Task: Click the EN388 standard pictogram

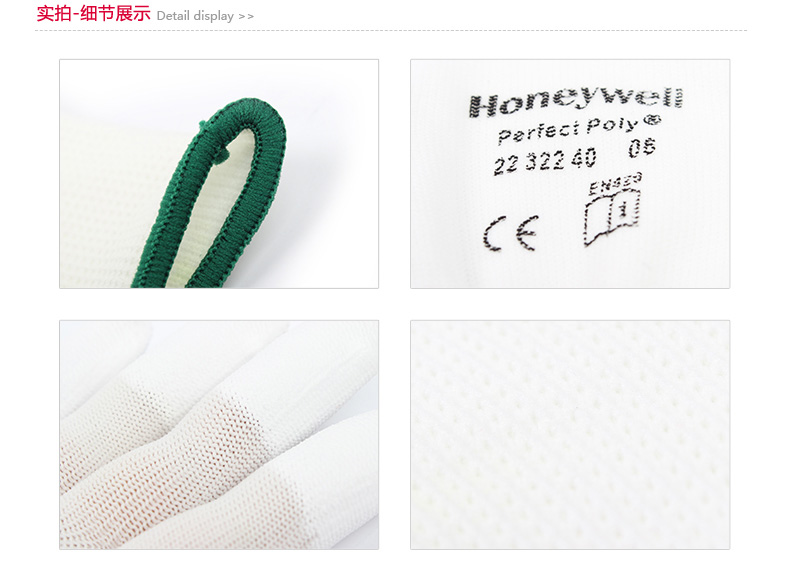Action: [614, 210]
